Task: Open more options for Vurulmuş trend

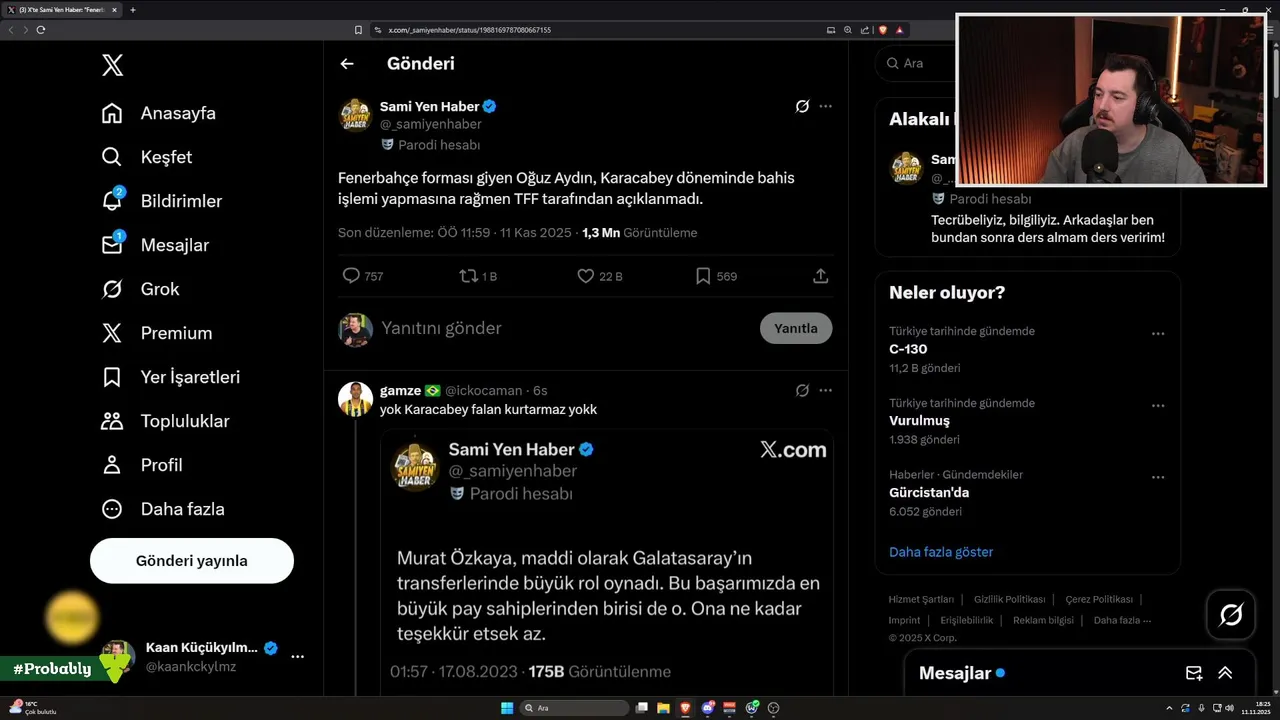Action: click(1158, 406)
